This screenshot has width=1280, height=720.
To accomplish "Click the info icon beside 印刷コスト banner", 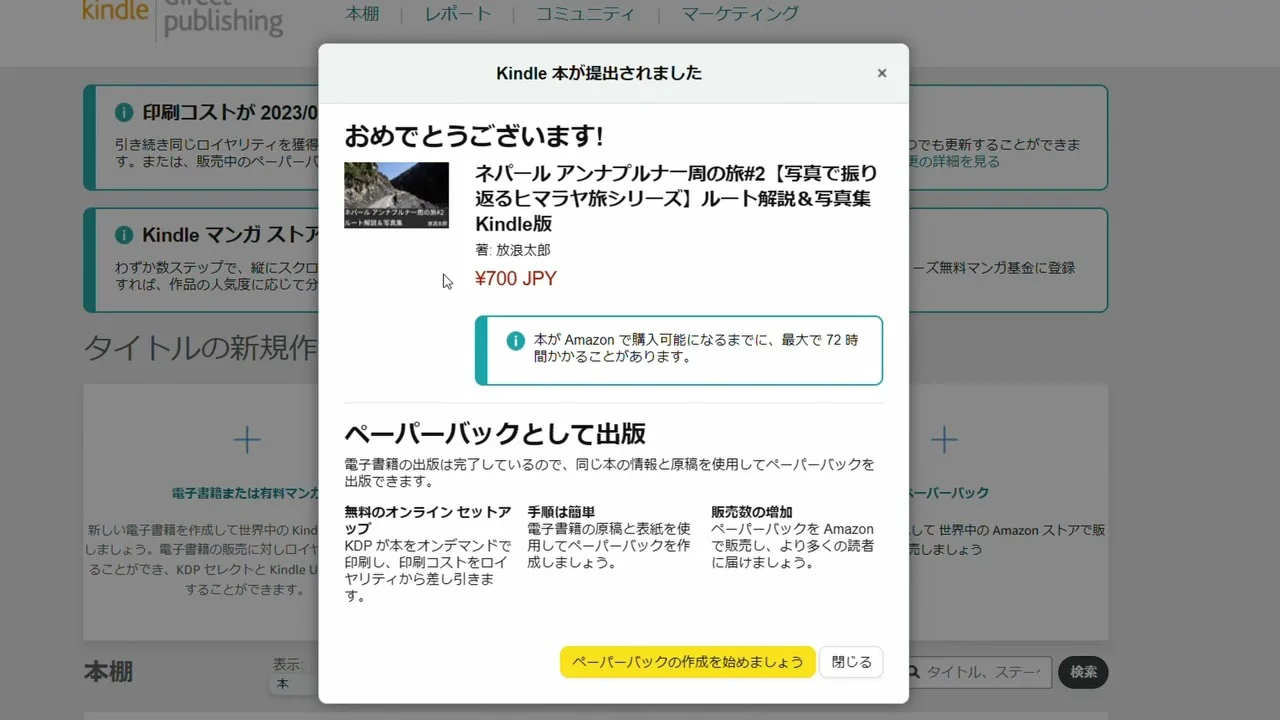I will click(124, 112).
